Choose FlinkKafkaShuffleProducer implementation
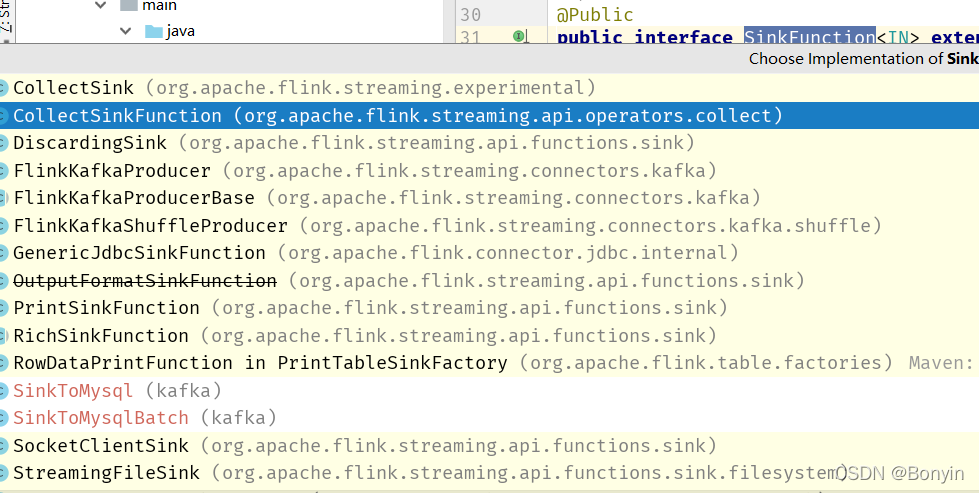979x493 pixels. coord(490,225)
